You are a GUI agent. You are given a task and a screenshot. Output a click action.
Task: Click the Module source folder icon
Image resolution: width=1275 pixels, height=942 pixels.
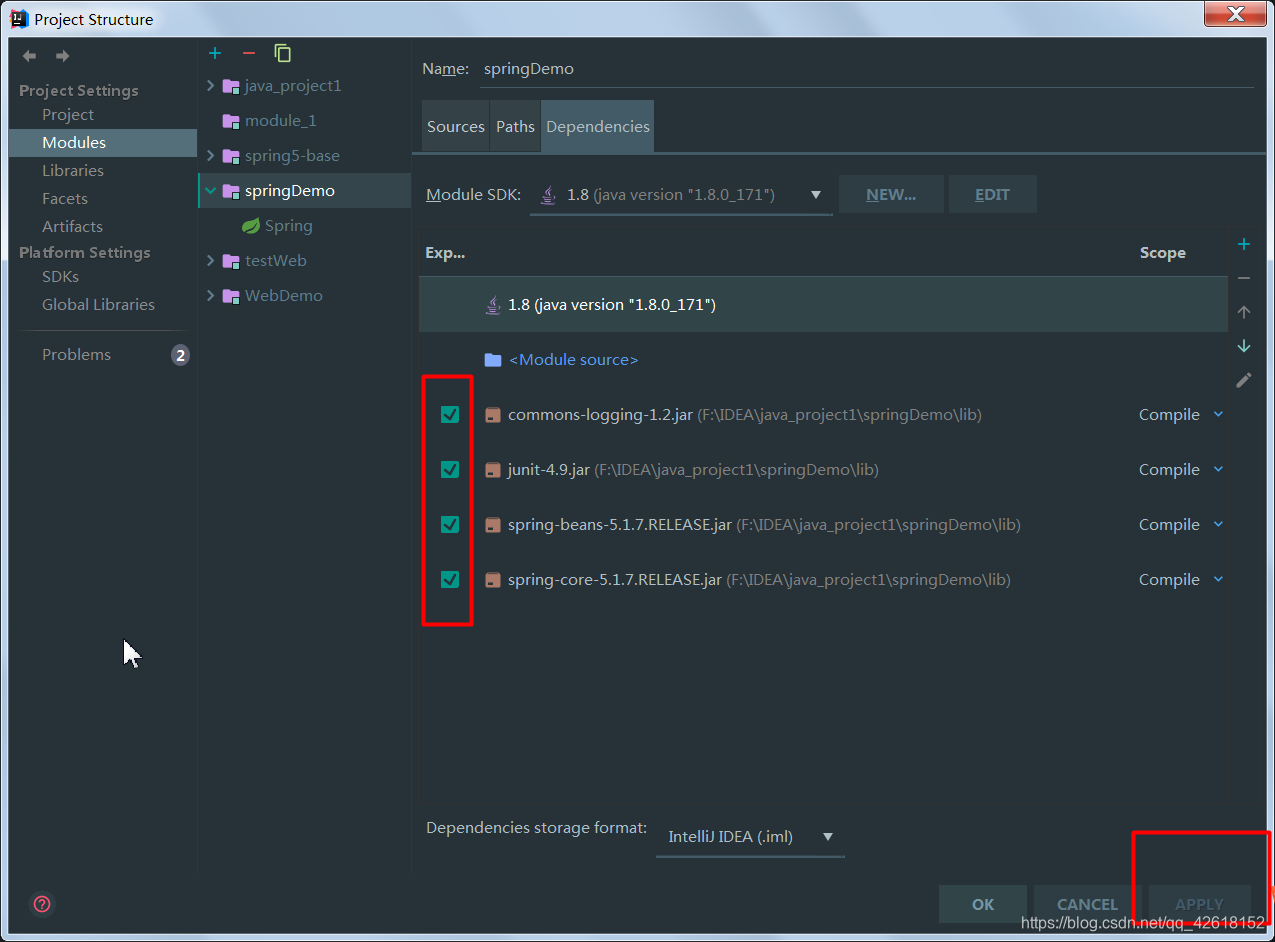pyautogui.click(x=493, y=360)
